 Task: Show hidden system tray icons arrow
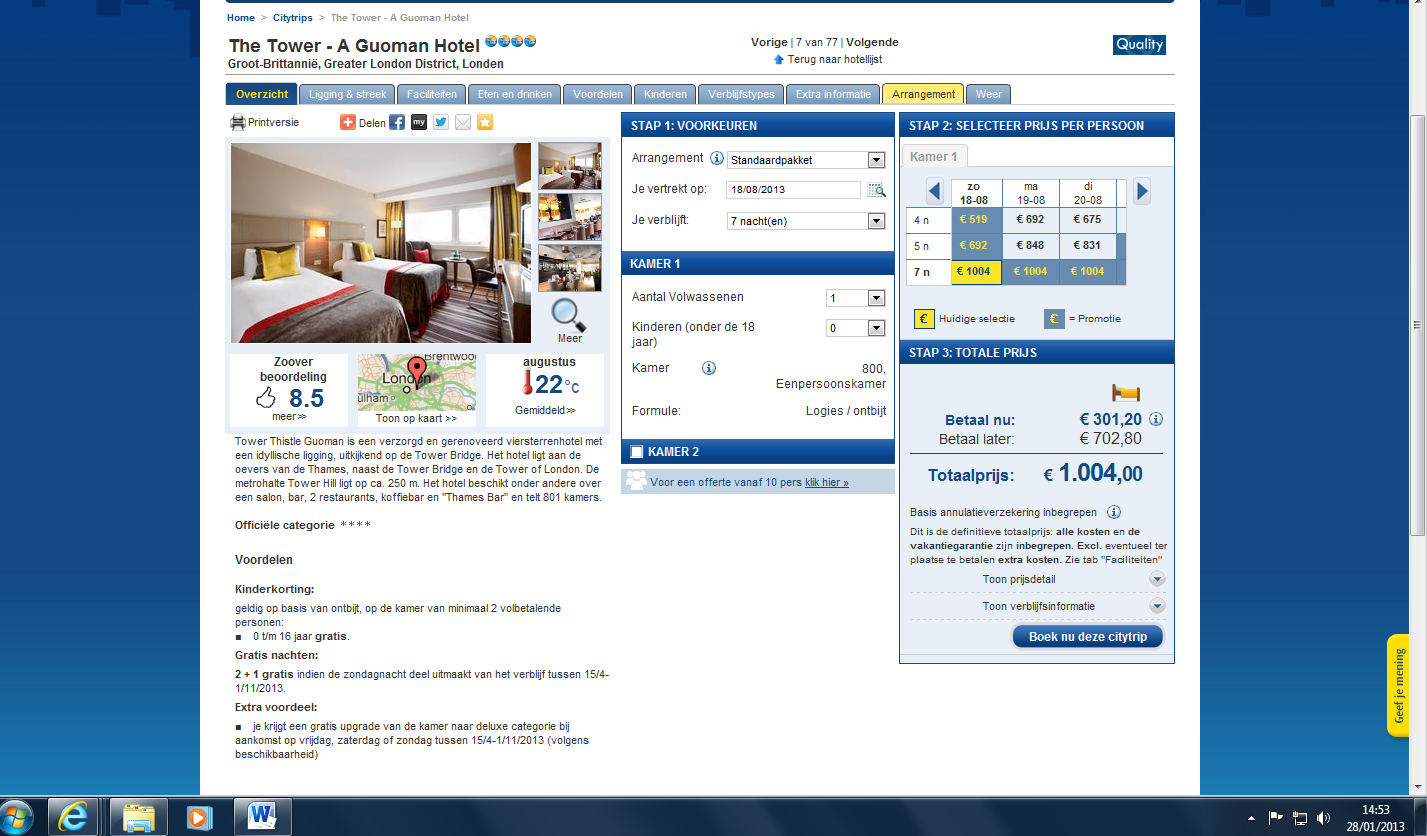point(1252,818)
